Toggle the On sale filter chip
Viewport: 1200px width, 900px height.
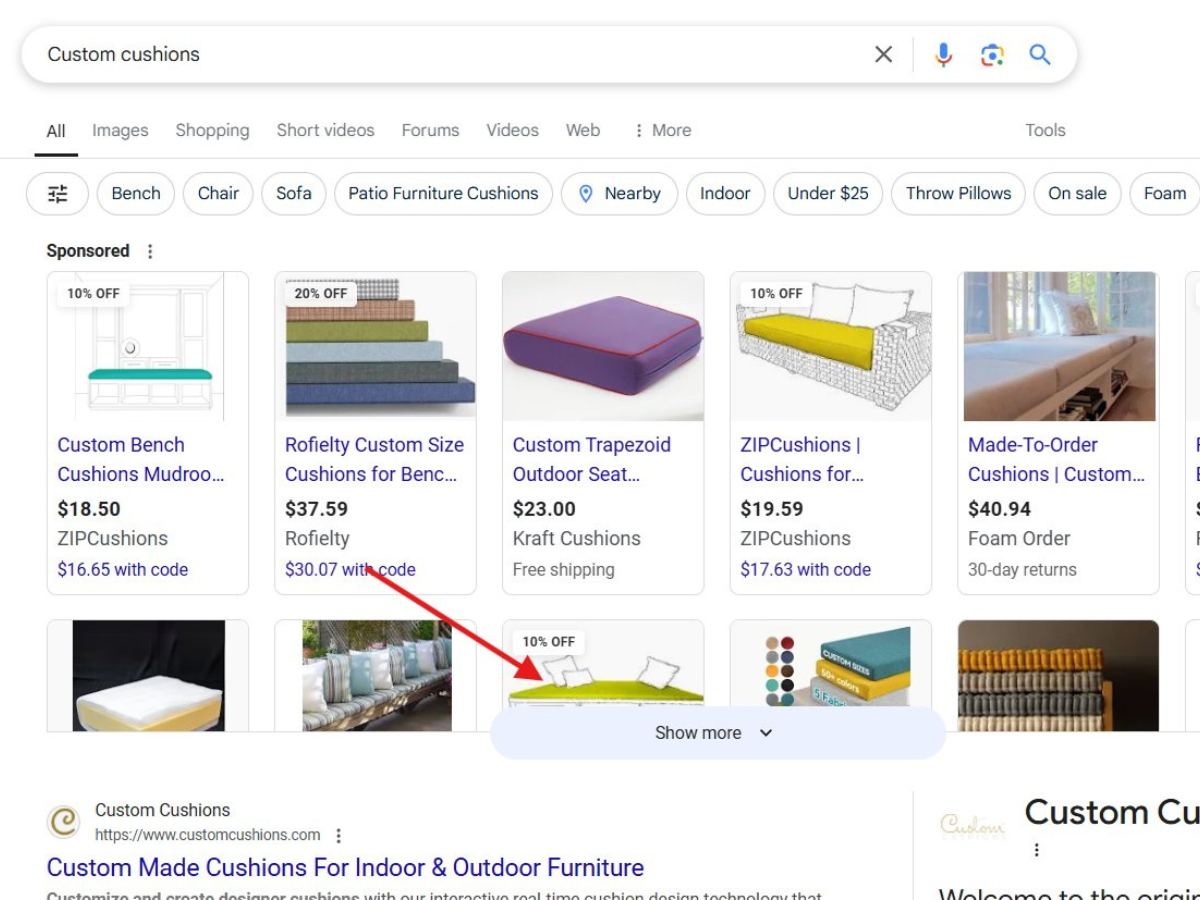(1077, 194)
